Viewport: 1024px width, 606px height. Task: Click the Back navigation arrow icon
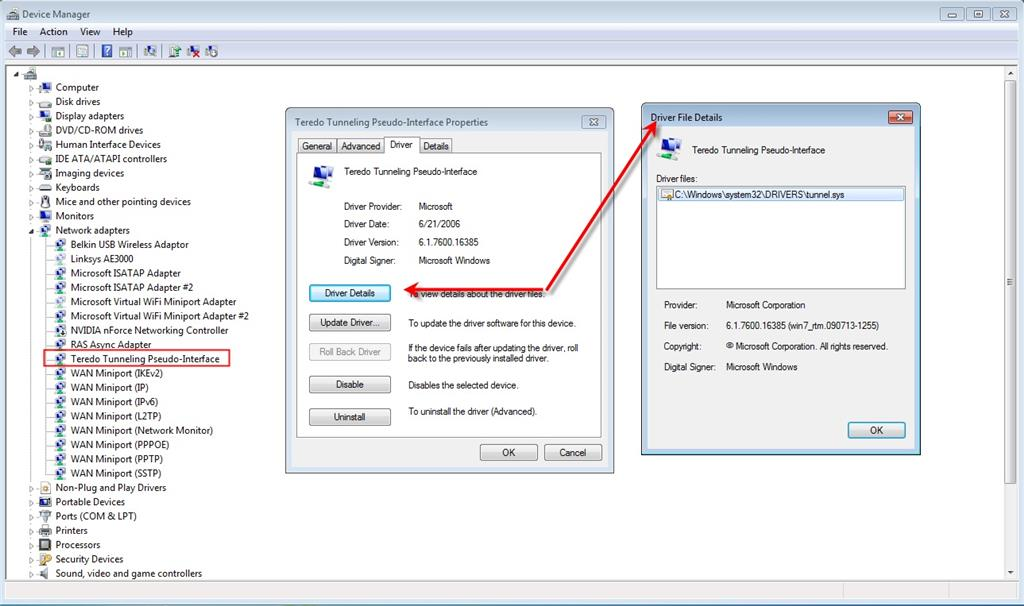[x=14, y=51]
